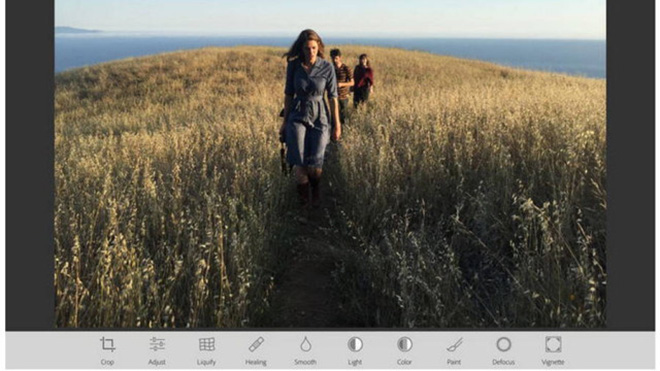Tap the 'Liquify' text label

(x=206, y=362)
